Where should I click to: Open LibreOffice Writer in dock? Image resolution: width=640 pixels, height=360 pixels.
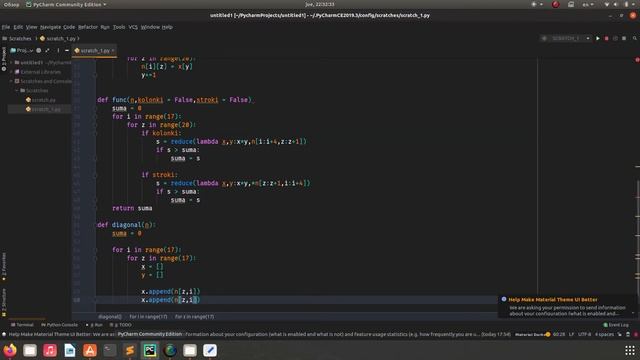coord(70,350)
